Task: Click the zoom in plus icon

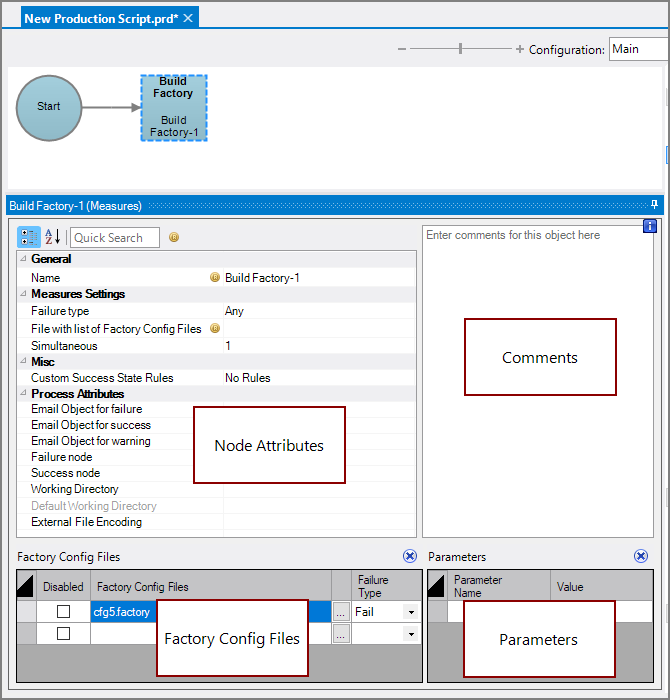Action: click(520, 49)
